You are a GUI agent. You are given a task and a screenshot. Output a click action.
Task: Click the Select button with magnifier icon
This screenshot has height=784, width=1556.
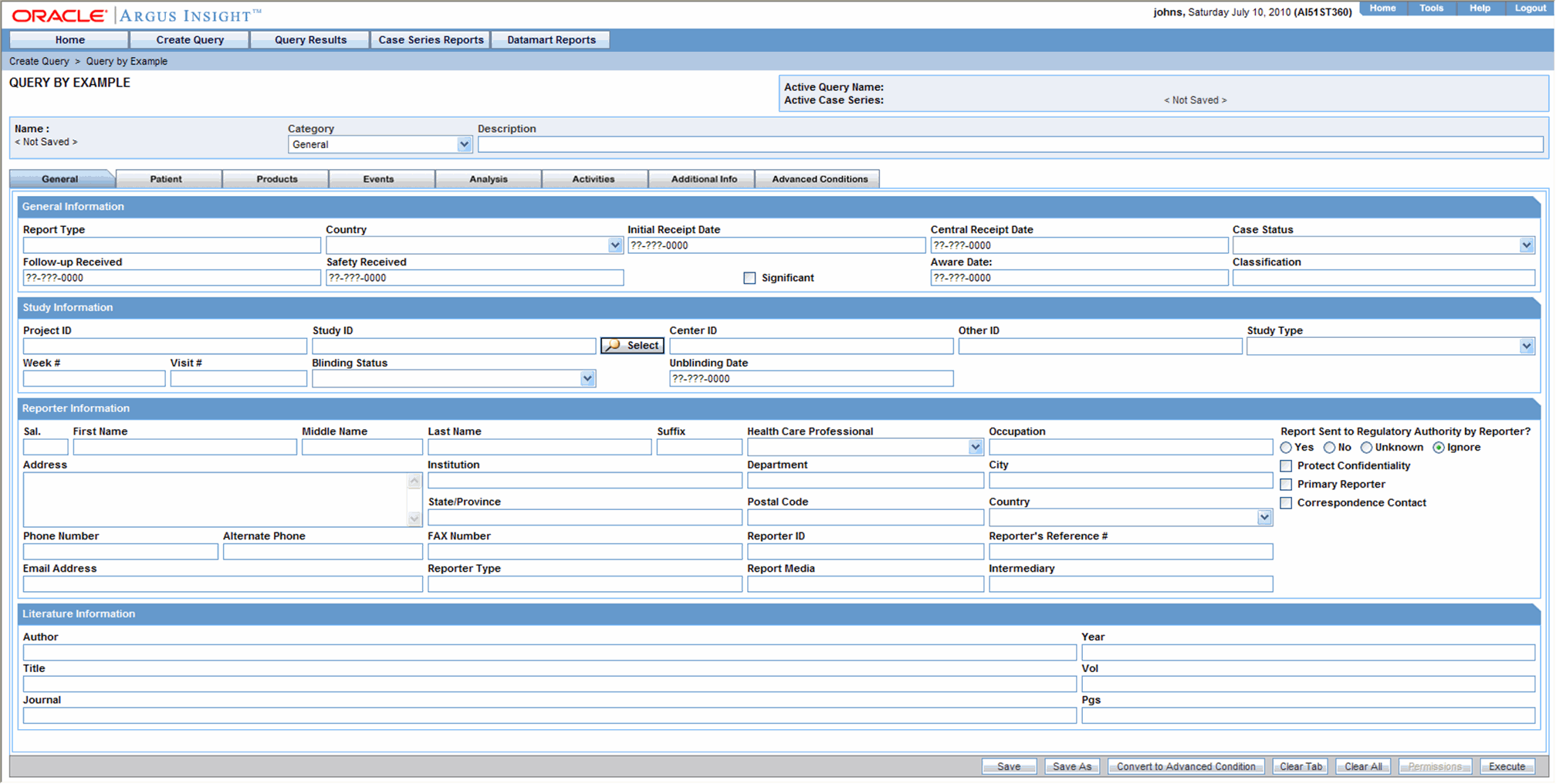coord(632,346)
